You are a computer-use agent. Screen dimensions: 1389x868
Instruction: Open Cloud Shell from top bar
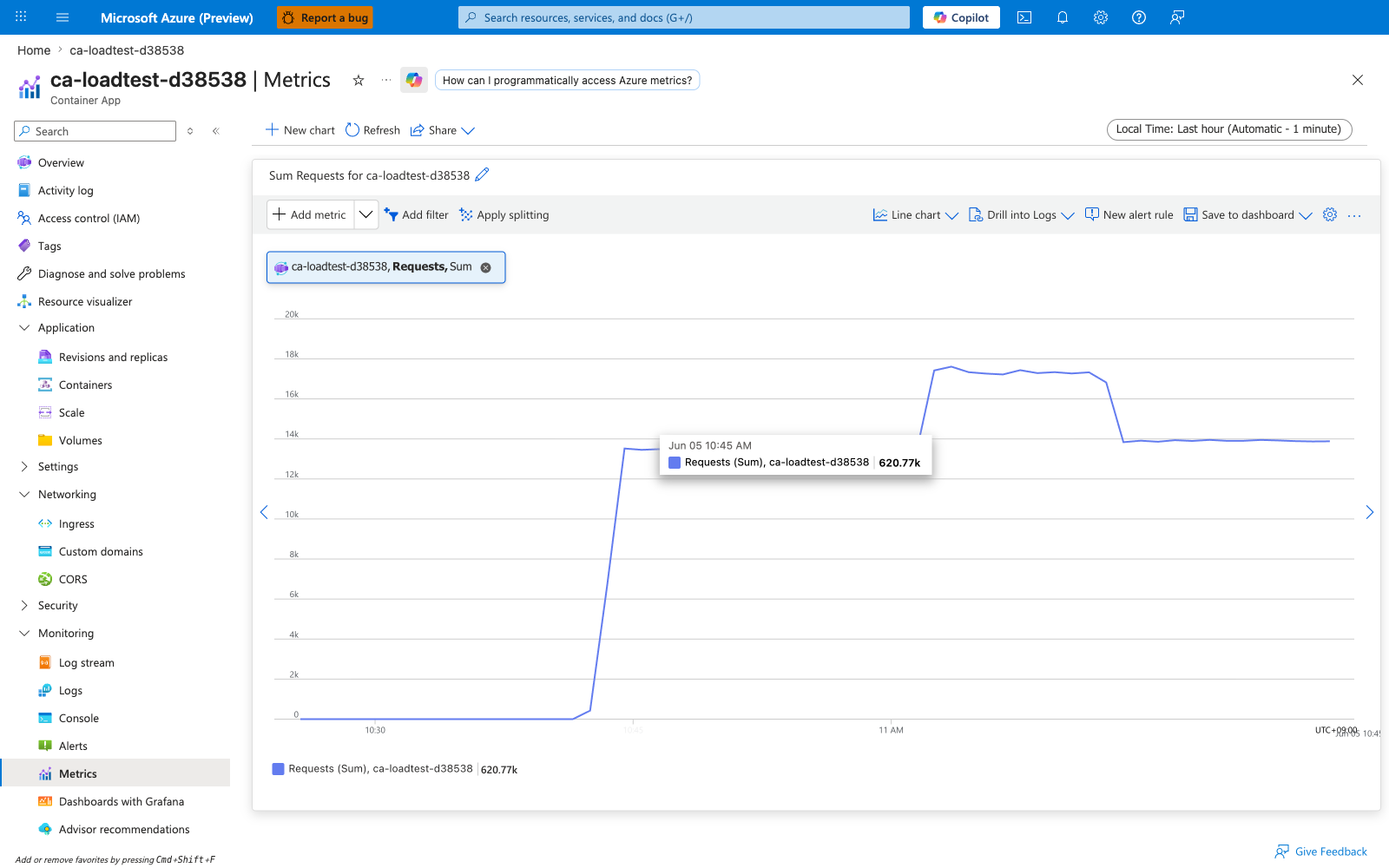pos(1024,17)
